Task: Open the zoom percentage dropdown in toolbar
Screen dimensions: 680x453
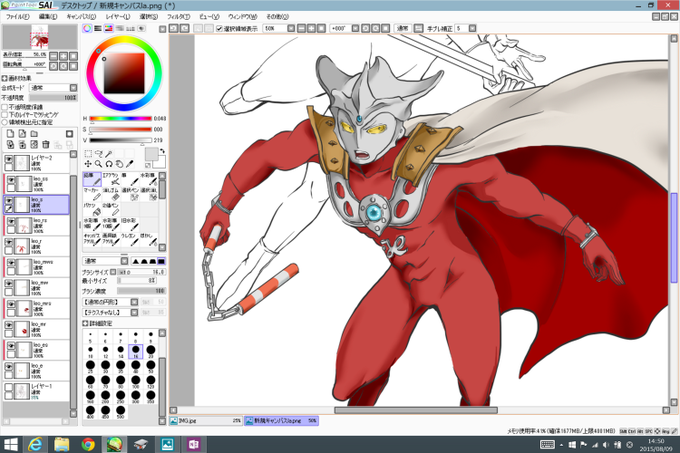Action: pyautogui.click(x=291, y=29)
